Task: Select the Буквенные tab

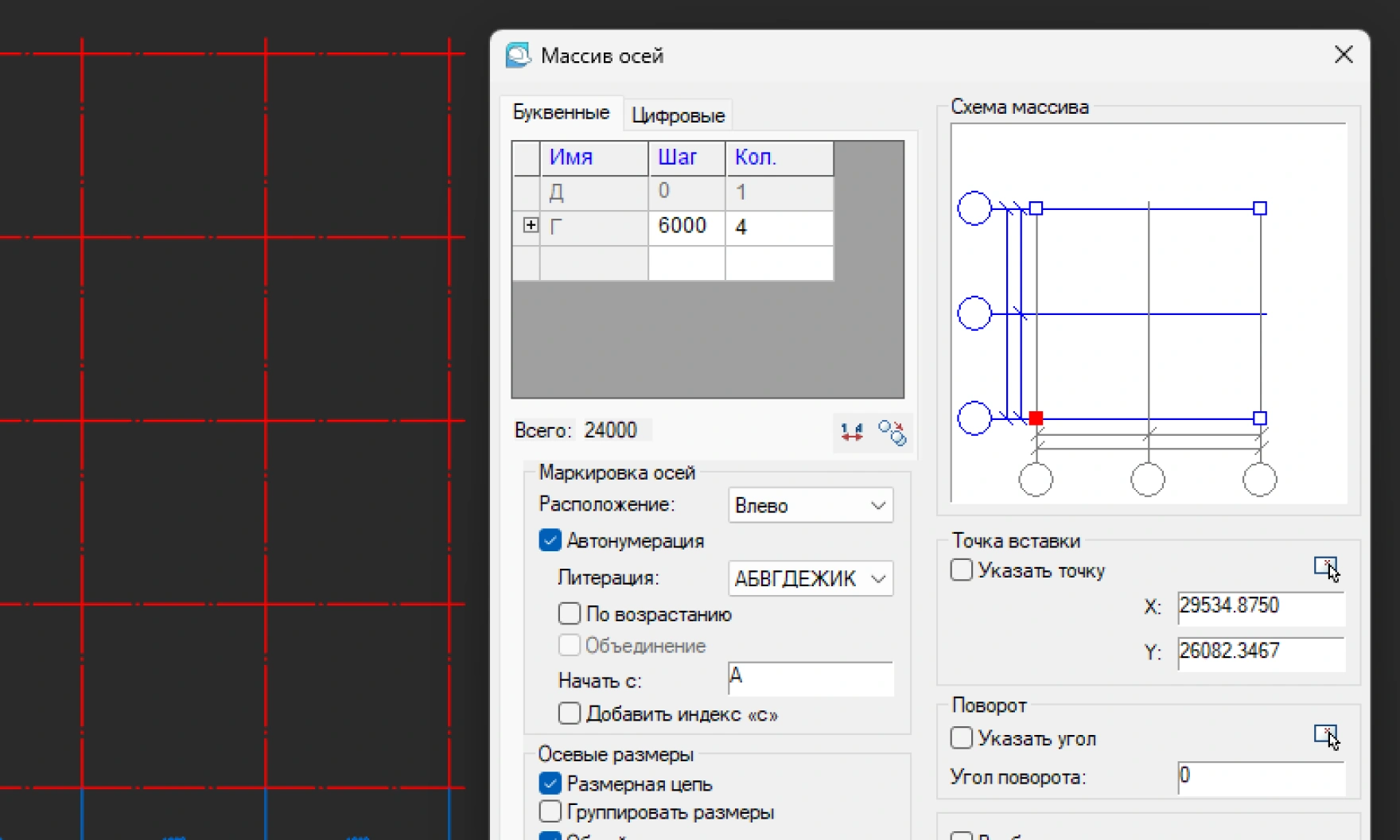Action: [x=561, y=113]
